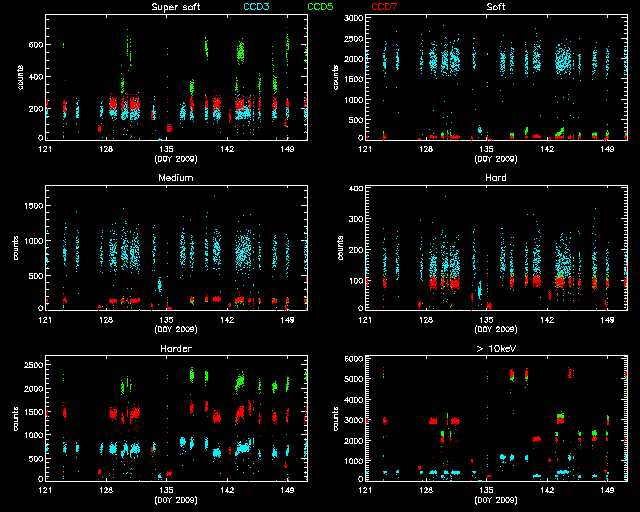Click the DOY 2009 label under Super soft plot
640x512 pixels.
[175, 158]
